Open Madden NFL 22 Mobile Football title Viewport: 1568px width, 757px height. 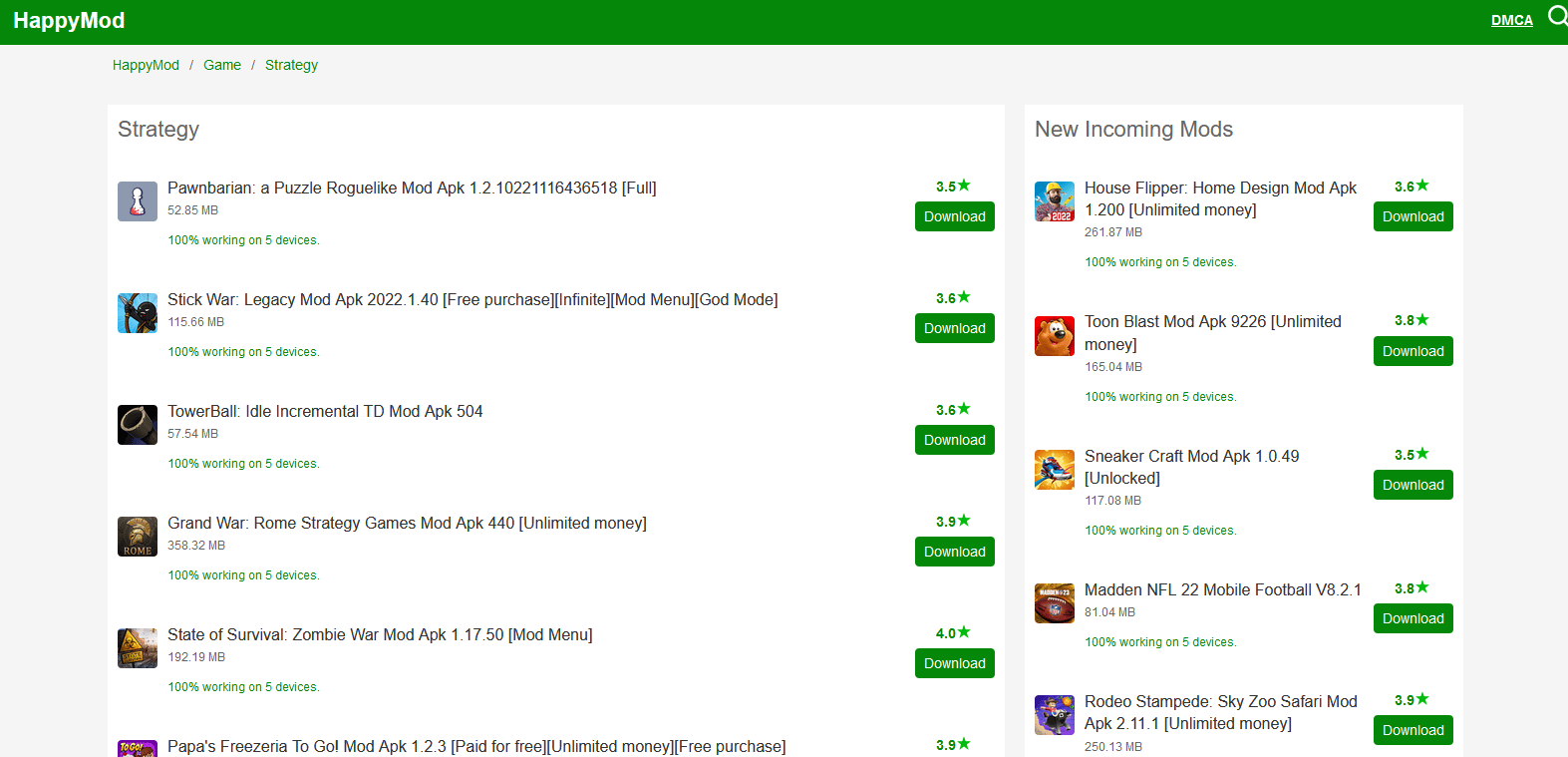pyautogui.click(x=1223, y=589)
